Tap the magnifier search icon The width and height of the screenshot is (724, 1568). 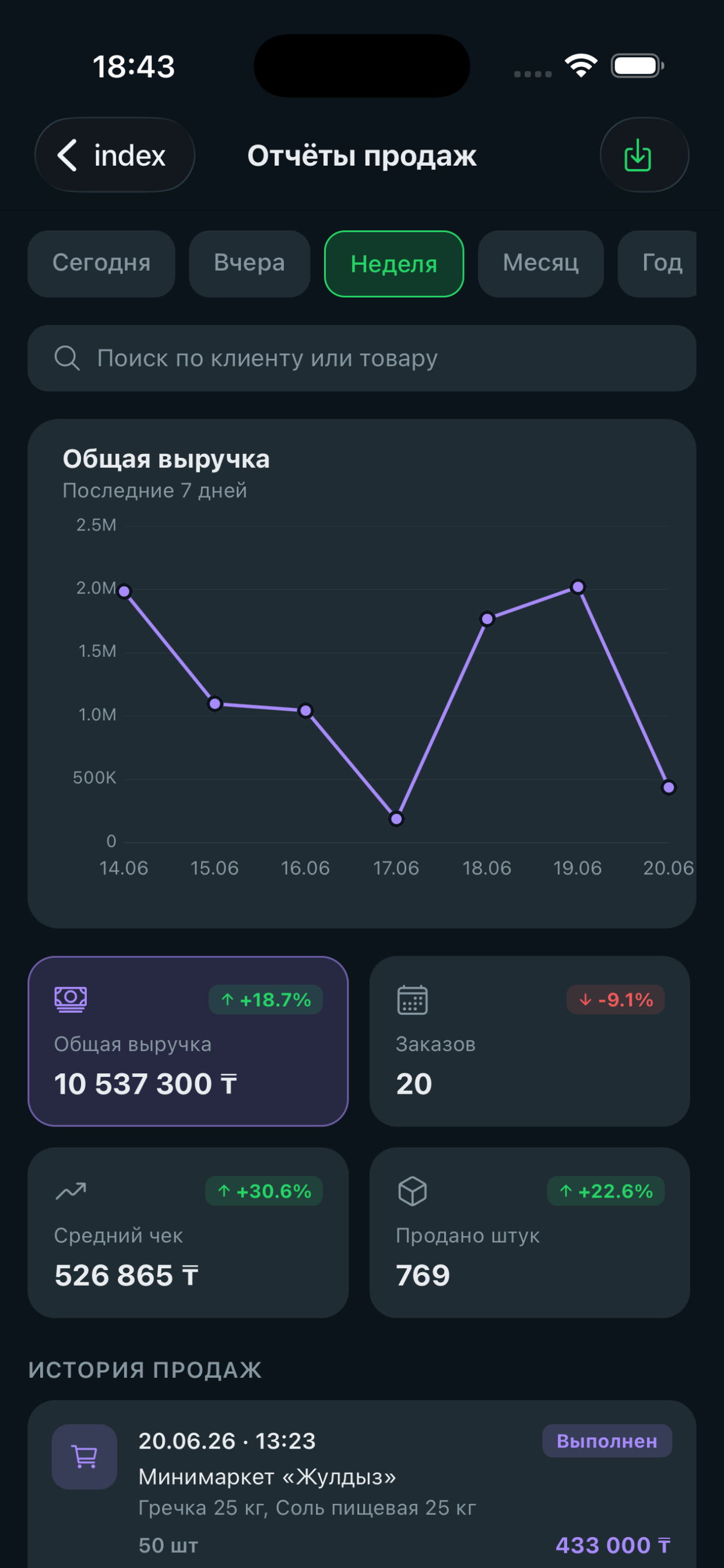coord(66,358)
